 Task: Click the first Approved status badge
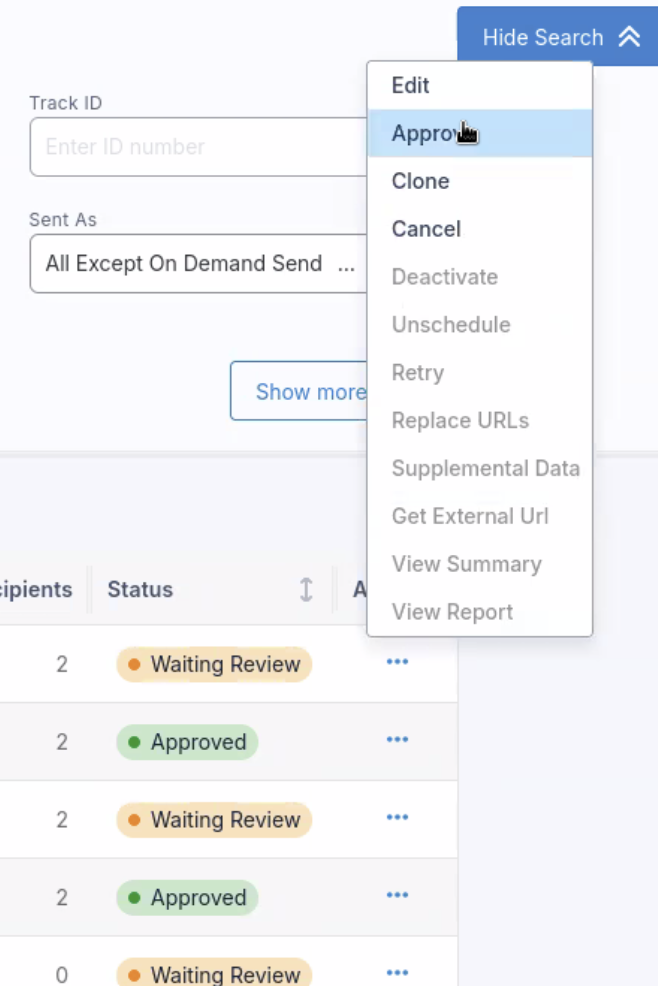tap(187, 742)
